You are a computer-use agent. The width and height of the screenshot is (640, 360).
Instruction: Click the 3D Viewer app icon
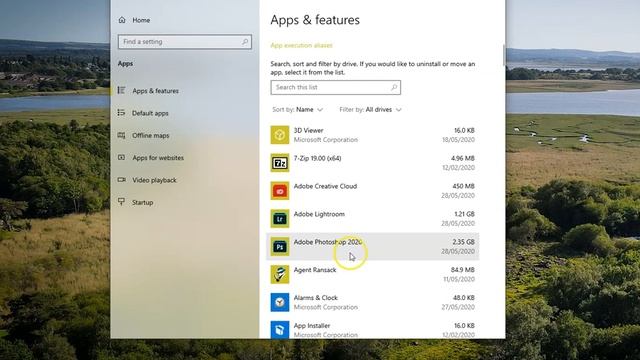pyautogui.click(x=280, y=135)
